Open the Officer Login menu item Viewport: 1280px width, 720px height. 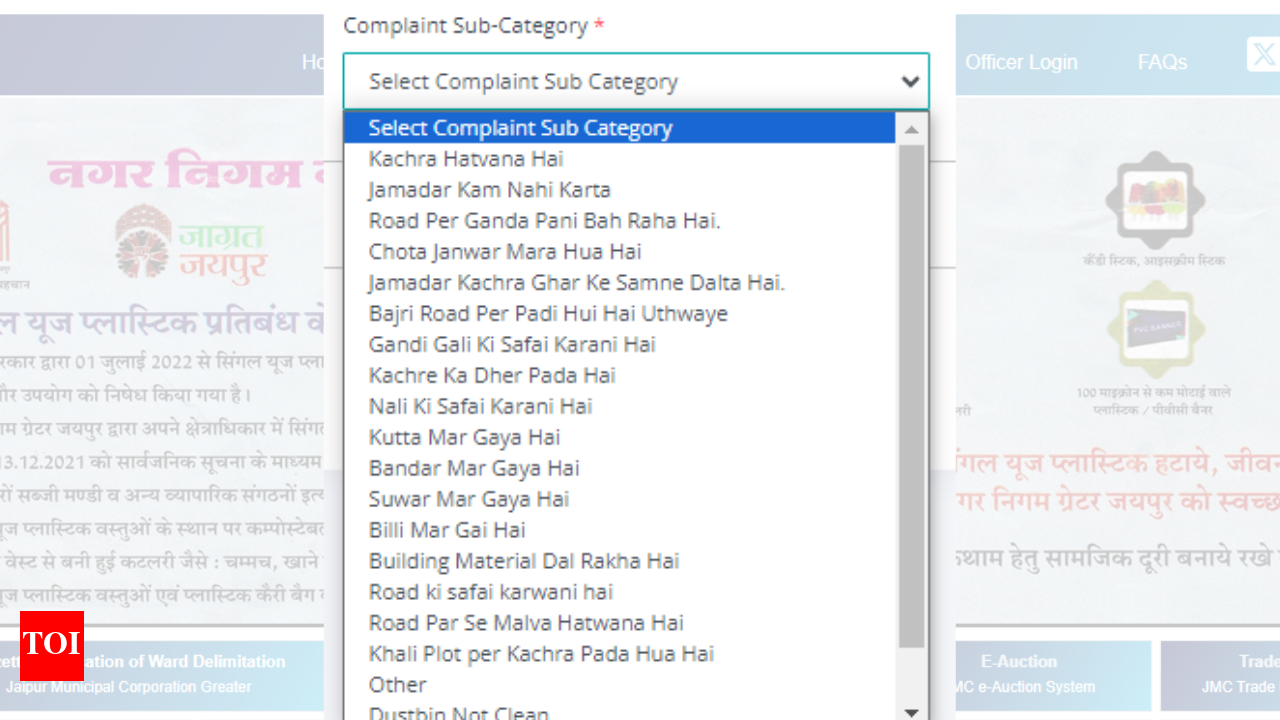1021,62
